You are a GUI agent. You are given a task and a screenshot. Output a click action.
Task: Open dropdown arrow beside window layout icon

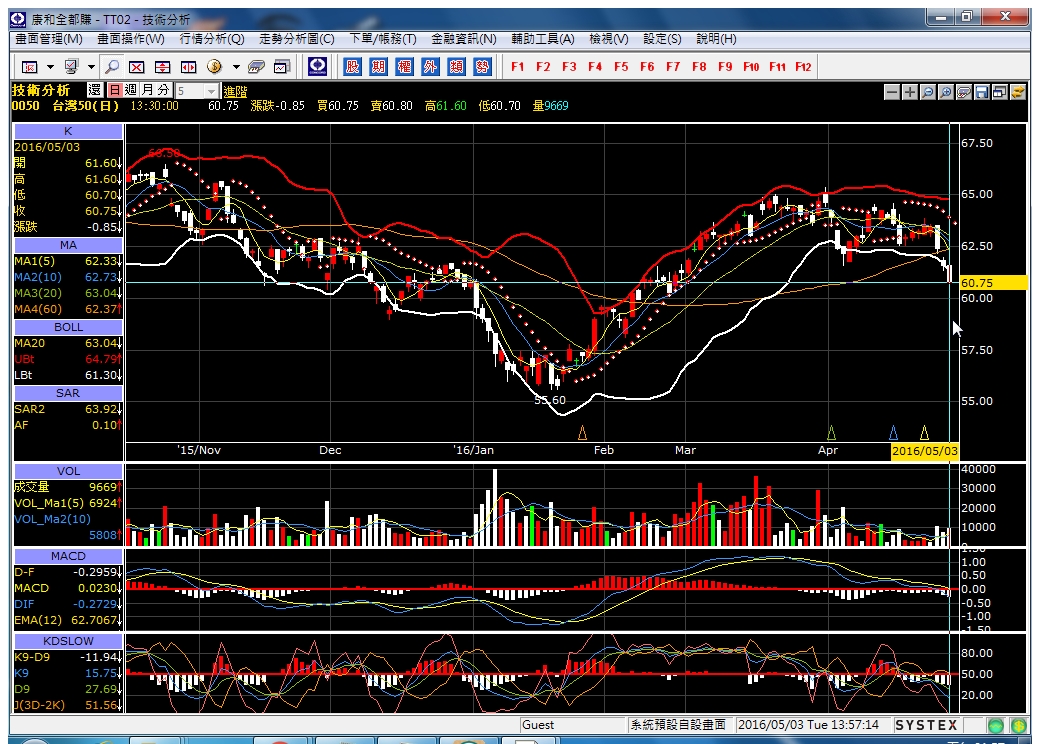coord(50,67)
